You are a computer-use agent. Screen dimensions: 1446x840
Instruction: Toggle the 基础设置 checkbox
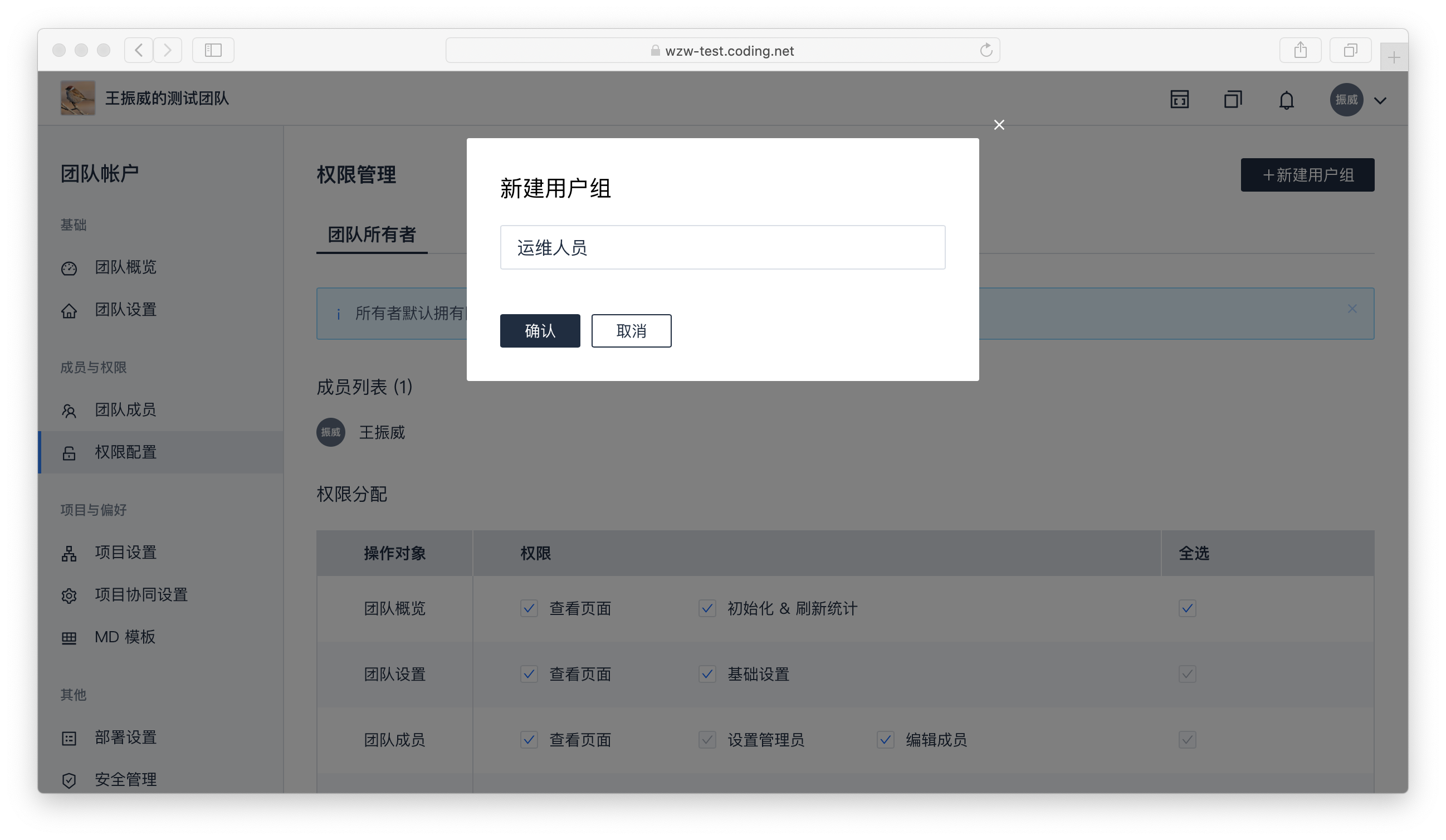coord(707,673)
